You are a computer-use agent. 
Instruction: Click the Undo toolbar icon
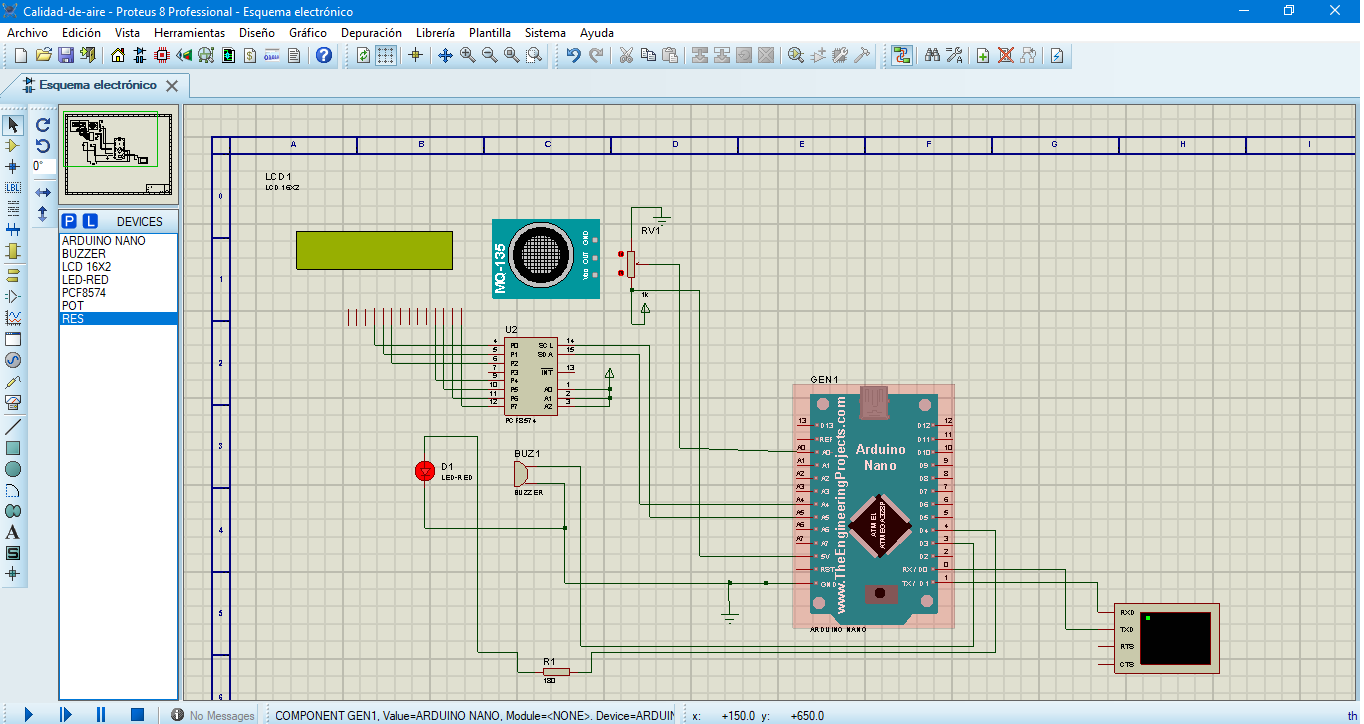[573, 55]
